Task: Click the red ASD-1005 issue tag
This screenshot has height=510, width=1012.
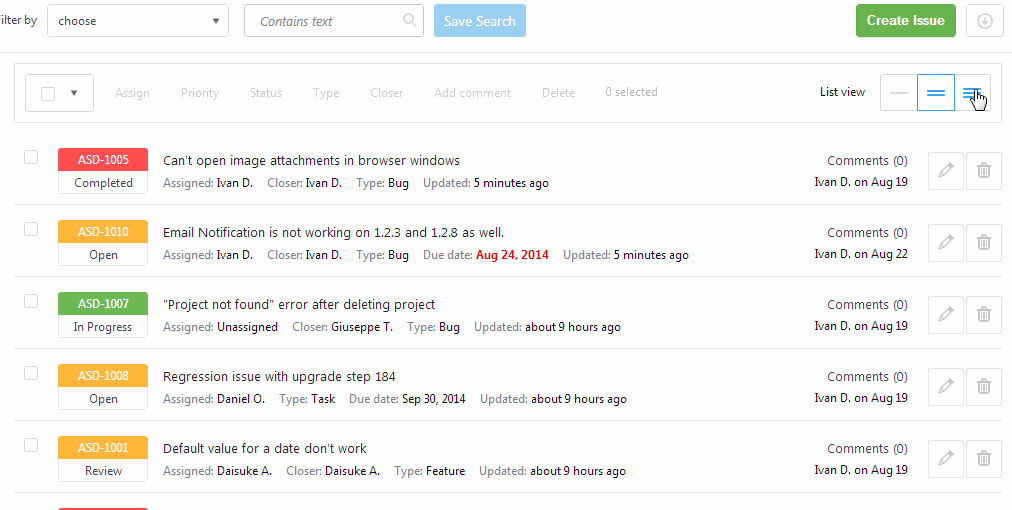Action: click(x=103, y=159)
